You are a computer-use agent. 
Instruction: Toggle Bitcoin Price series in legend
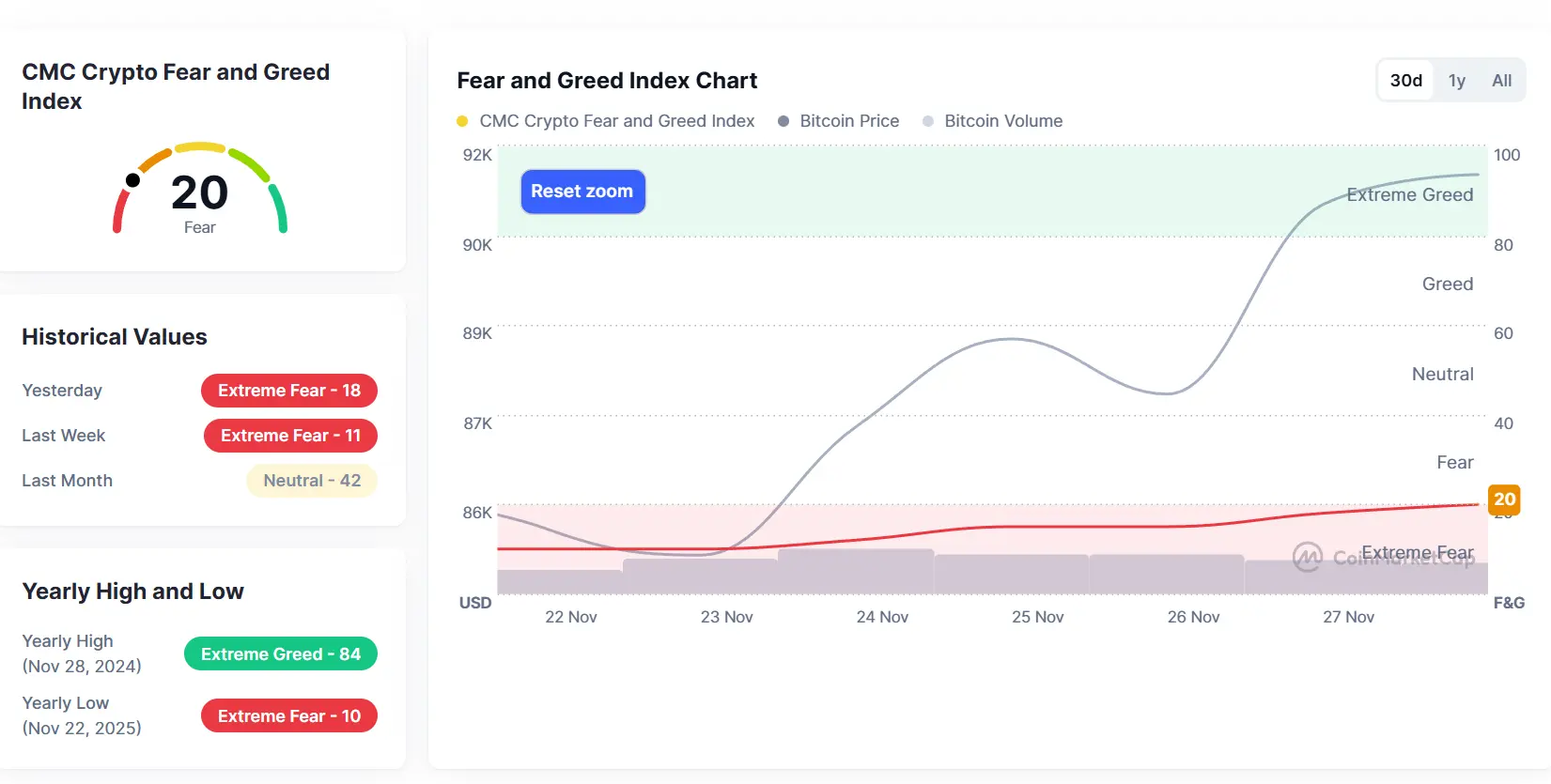[x=849, y=121]
